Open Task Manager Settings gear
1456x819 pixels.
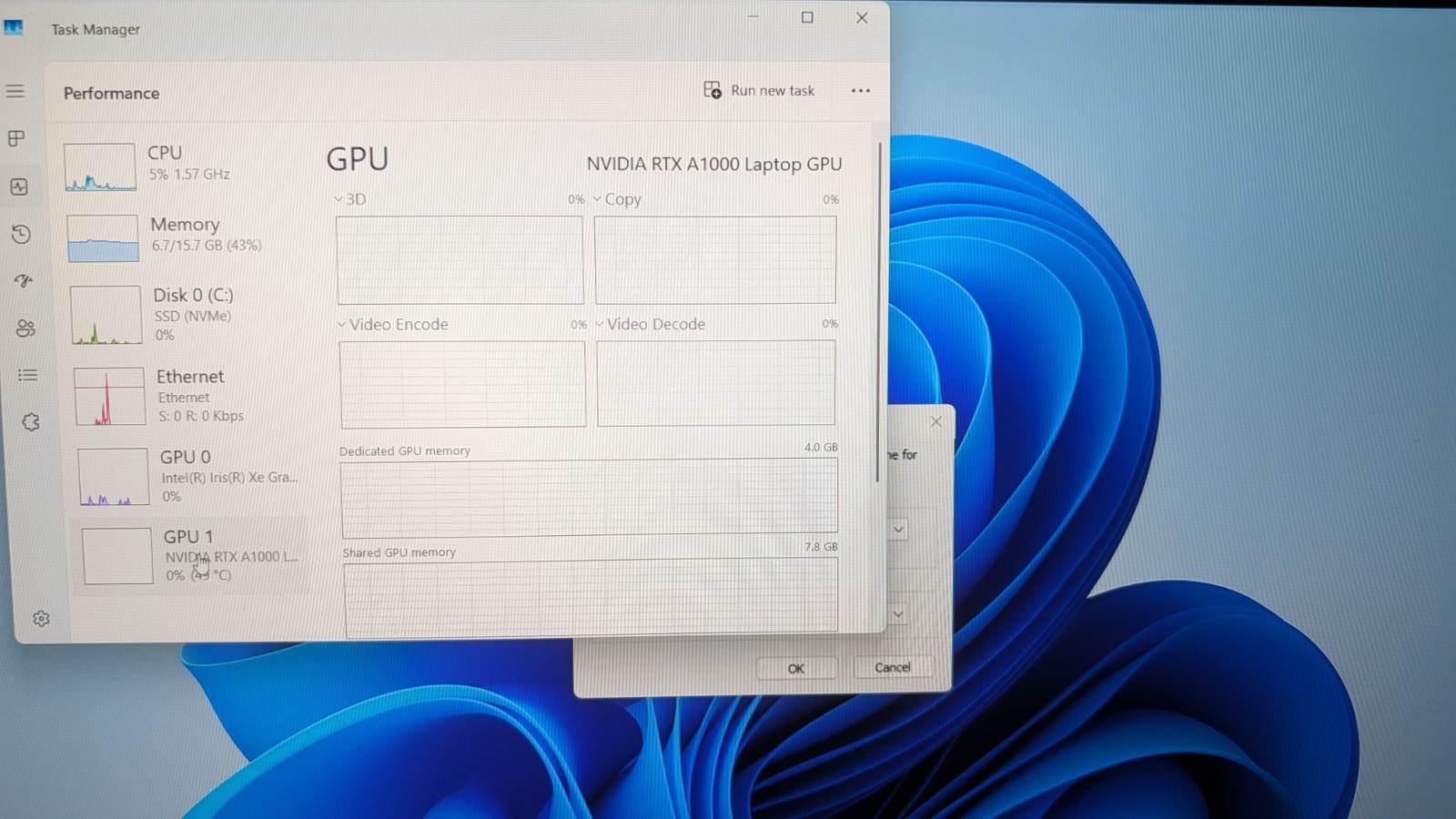[x=41, y=619]
